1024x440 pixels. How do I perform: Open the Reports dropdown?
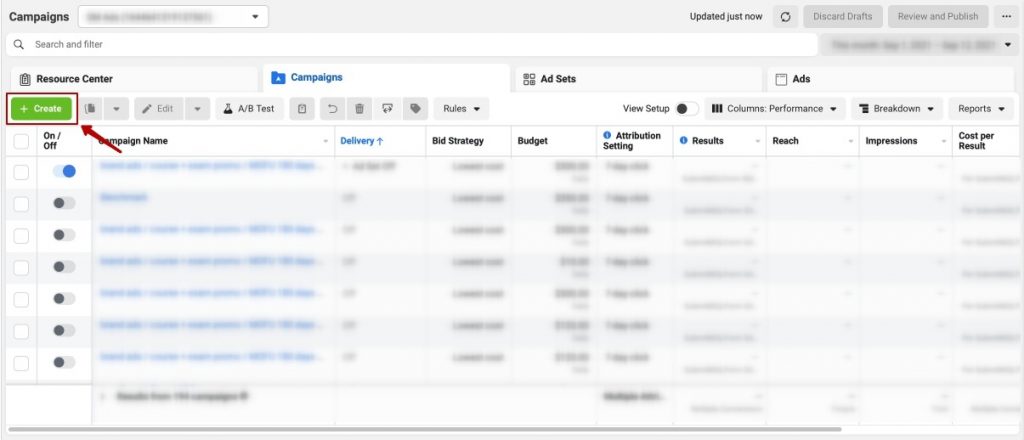981,108
